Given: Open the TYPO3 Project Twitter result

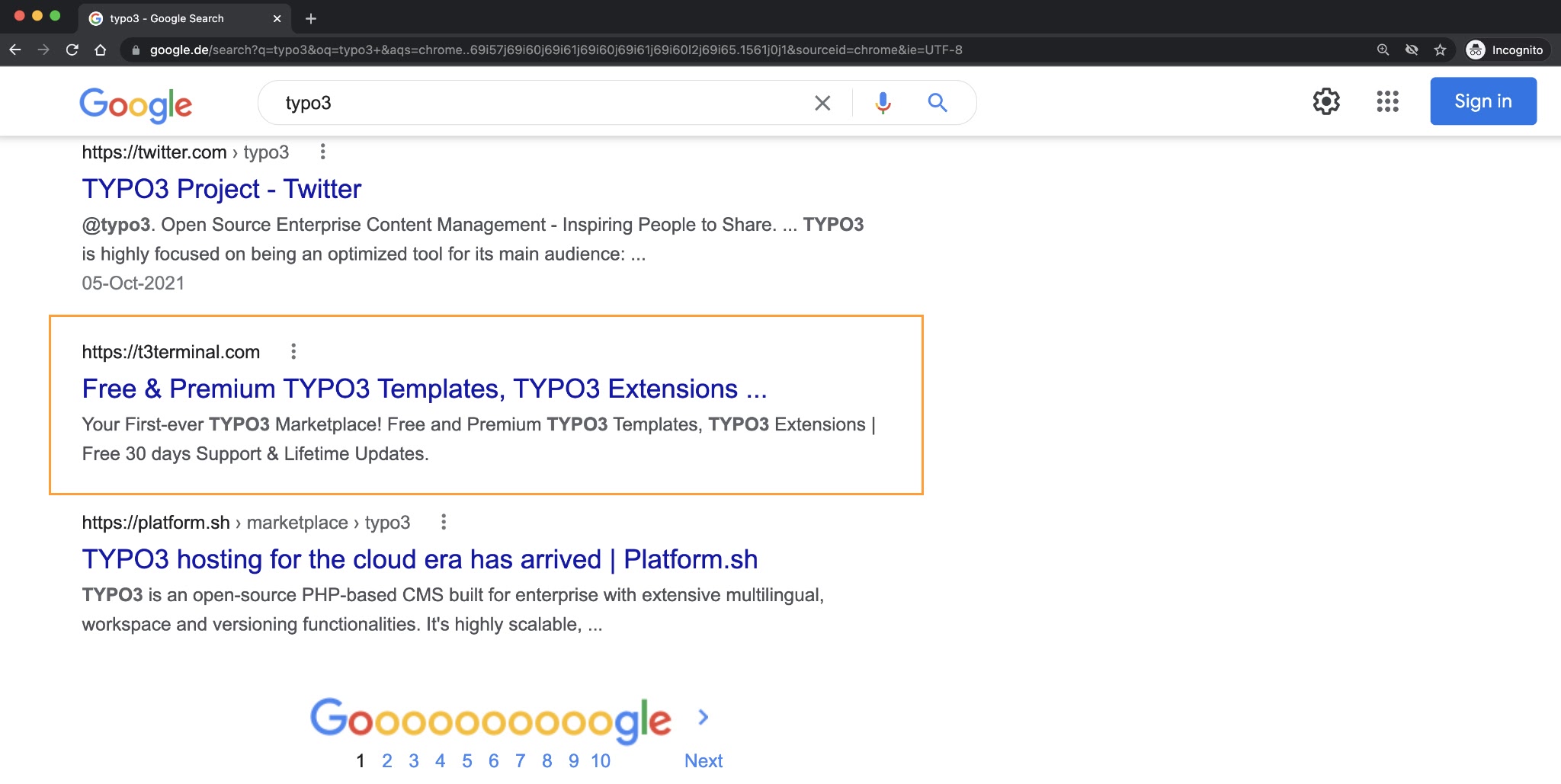Looking at the screenshot, I should click(x=221, y=188).
